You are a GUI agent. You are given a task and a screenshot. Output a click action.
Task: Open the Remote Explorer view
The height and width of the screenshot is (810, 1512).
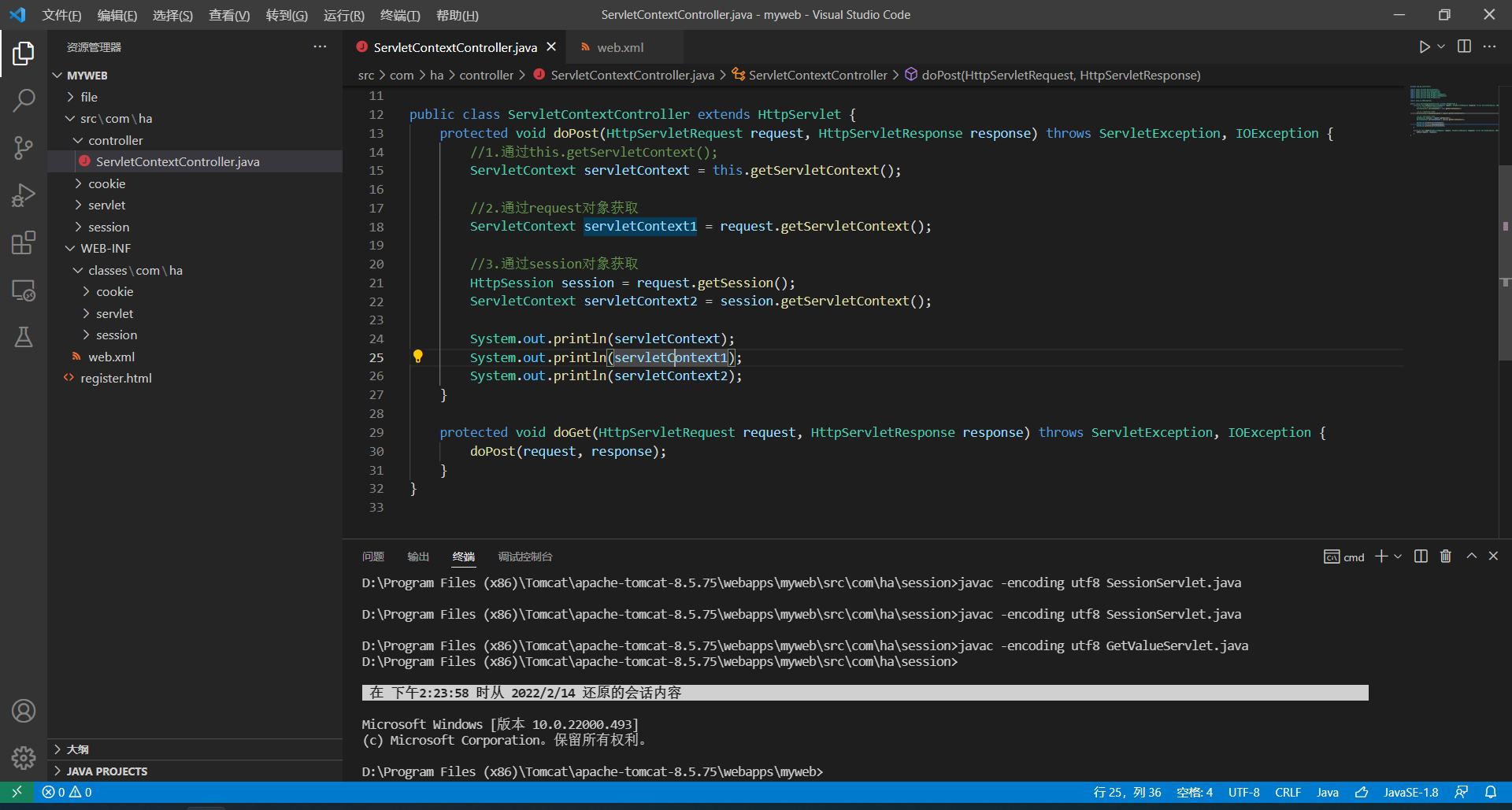pos(24,290)
